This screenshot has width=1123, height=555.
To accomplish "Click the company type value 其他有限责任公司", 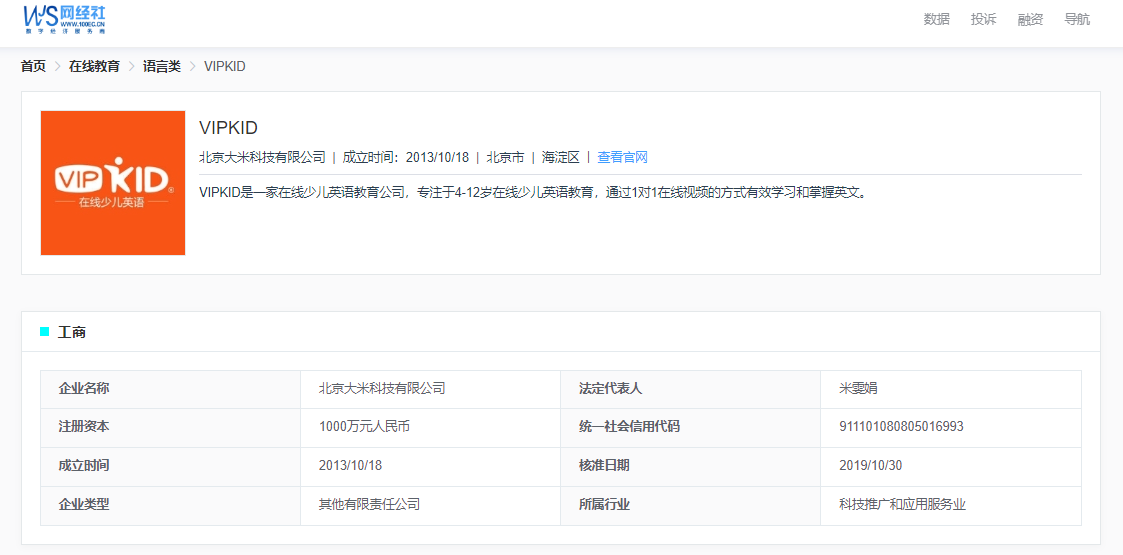I will tap(369, 504).
